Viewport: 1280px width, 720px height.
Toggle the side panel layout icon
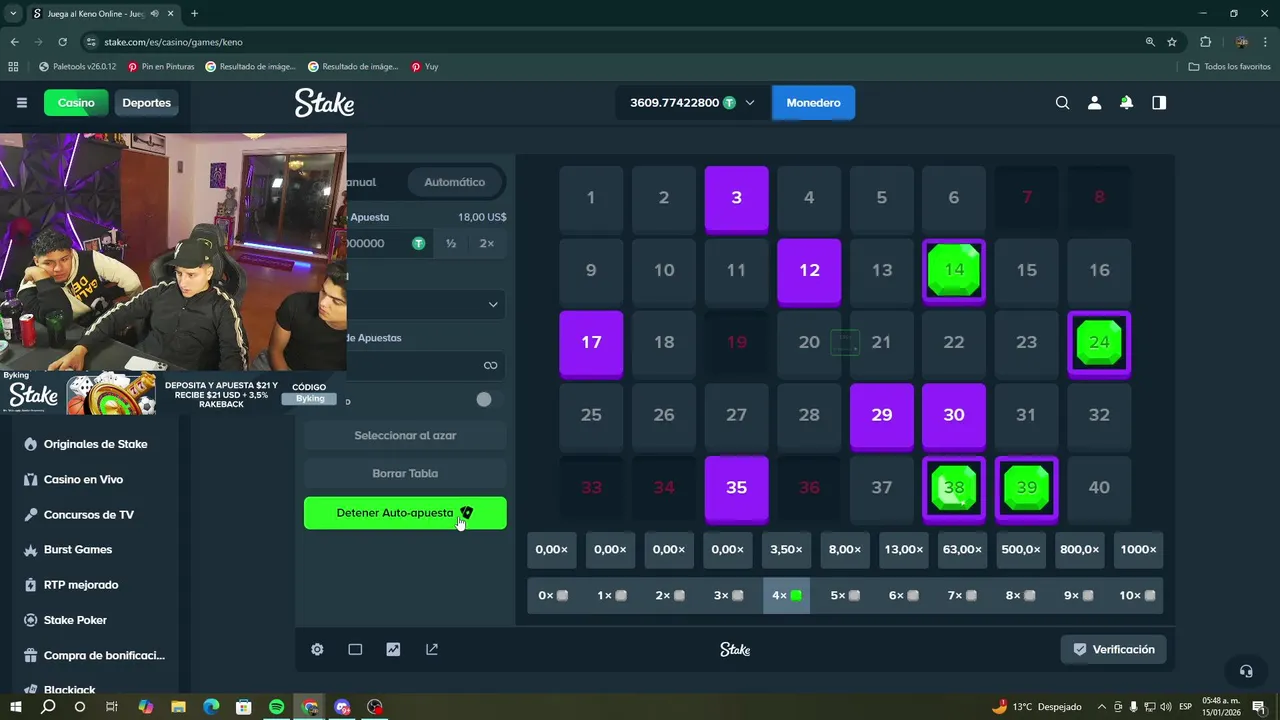(1159, 103)
